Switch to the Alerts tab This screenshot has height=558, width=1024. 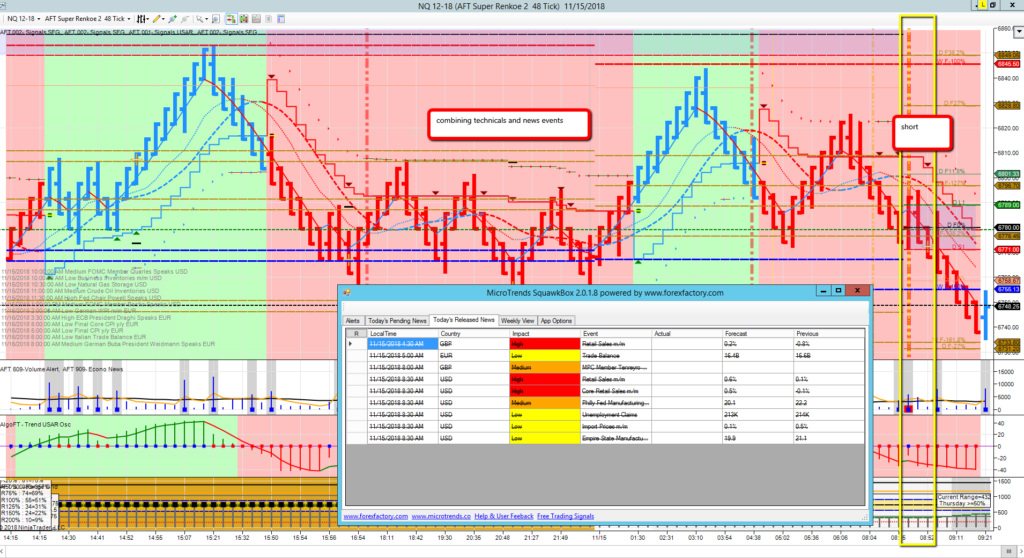click(x=353, y=321)
